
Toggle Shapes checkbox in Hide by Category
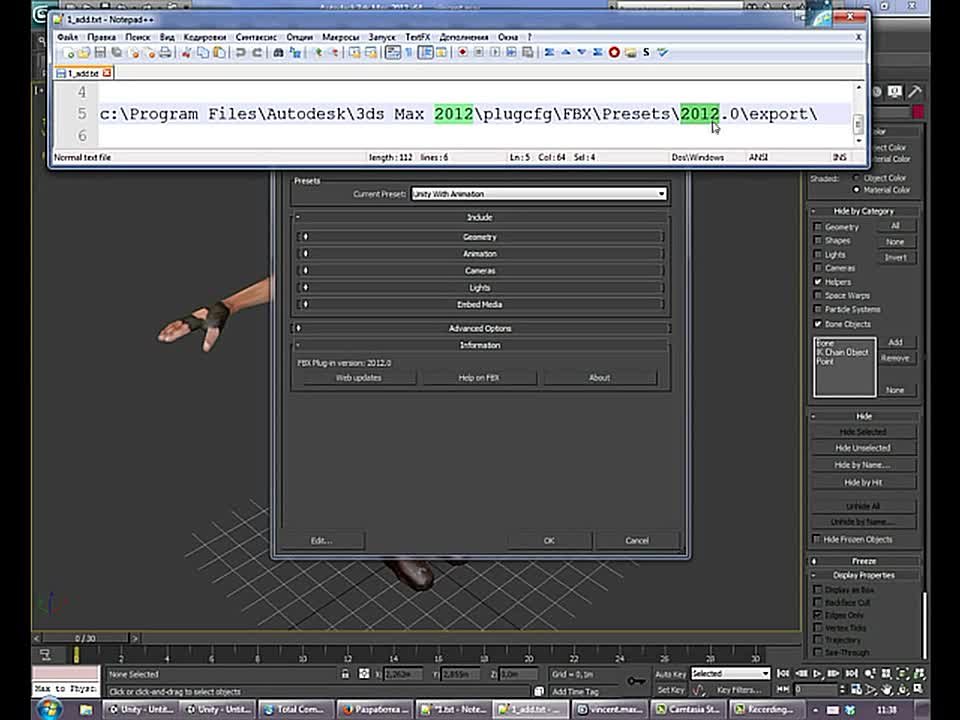[818, 241]
